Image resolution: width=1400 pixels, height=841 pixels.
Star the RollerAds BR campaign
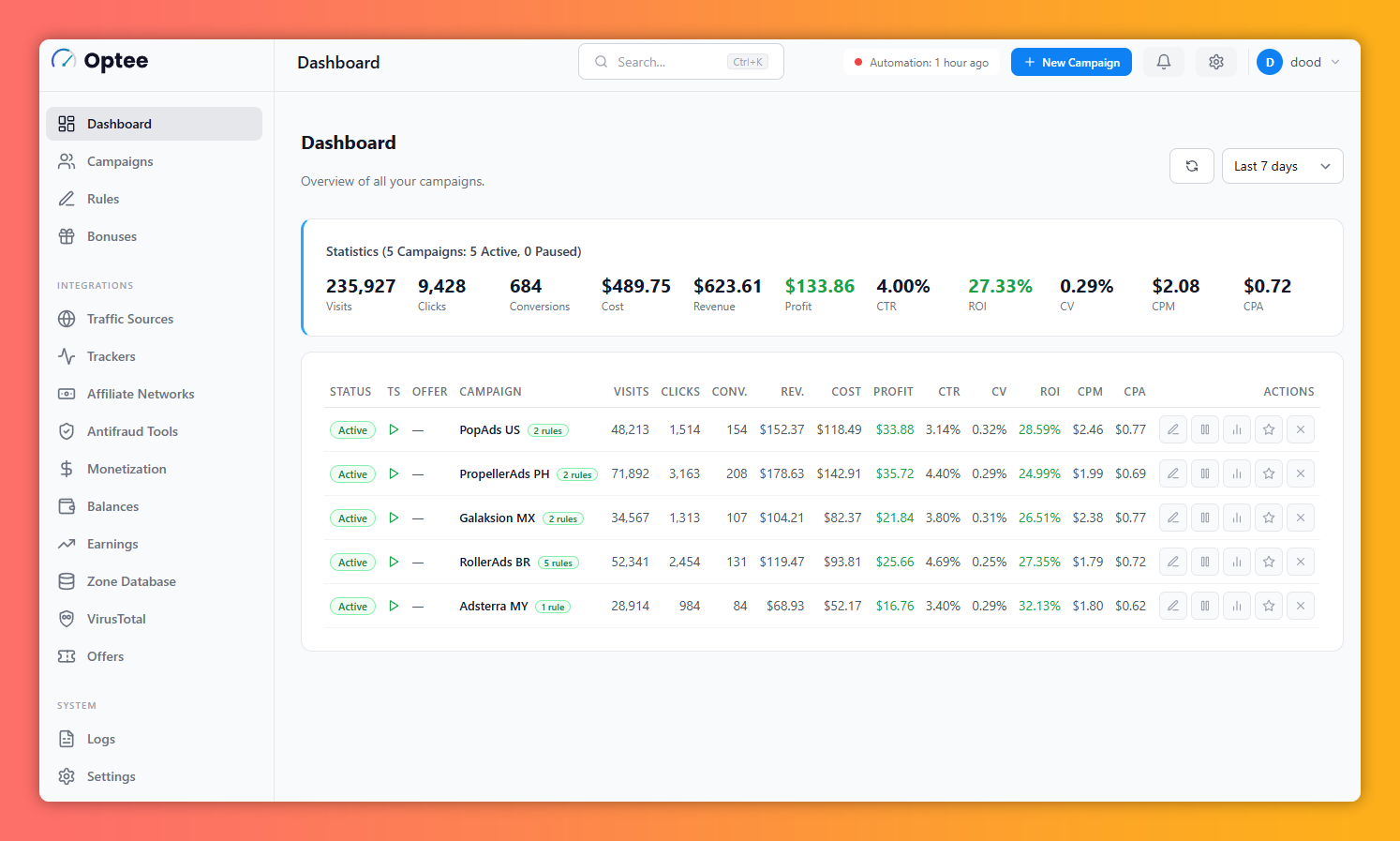pyautogui.click(x=1269, y=562)
